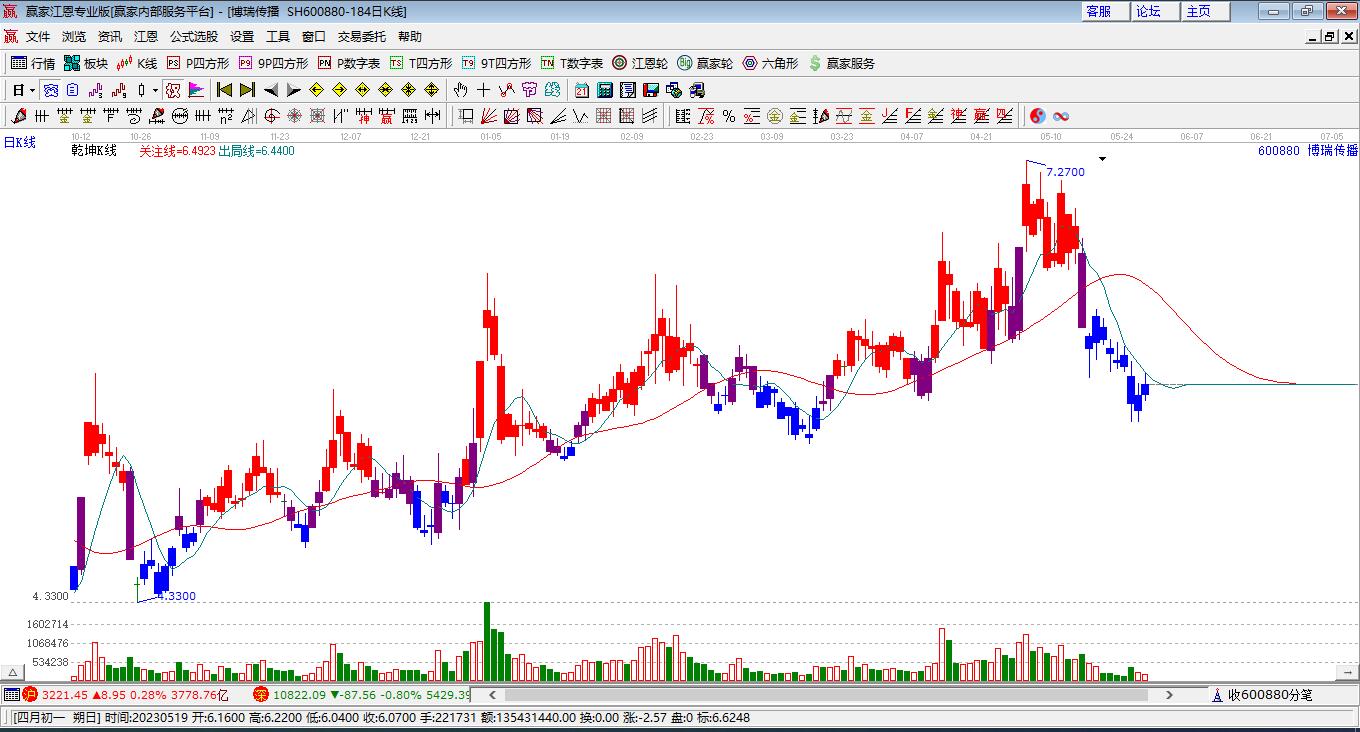The width and height of the screenshot is (1360, 732).
Task: Click the 论坛 forum button
Action: [1154, 11]
